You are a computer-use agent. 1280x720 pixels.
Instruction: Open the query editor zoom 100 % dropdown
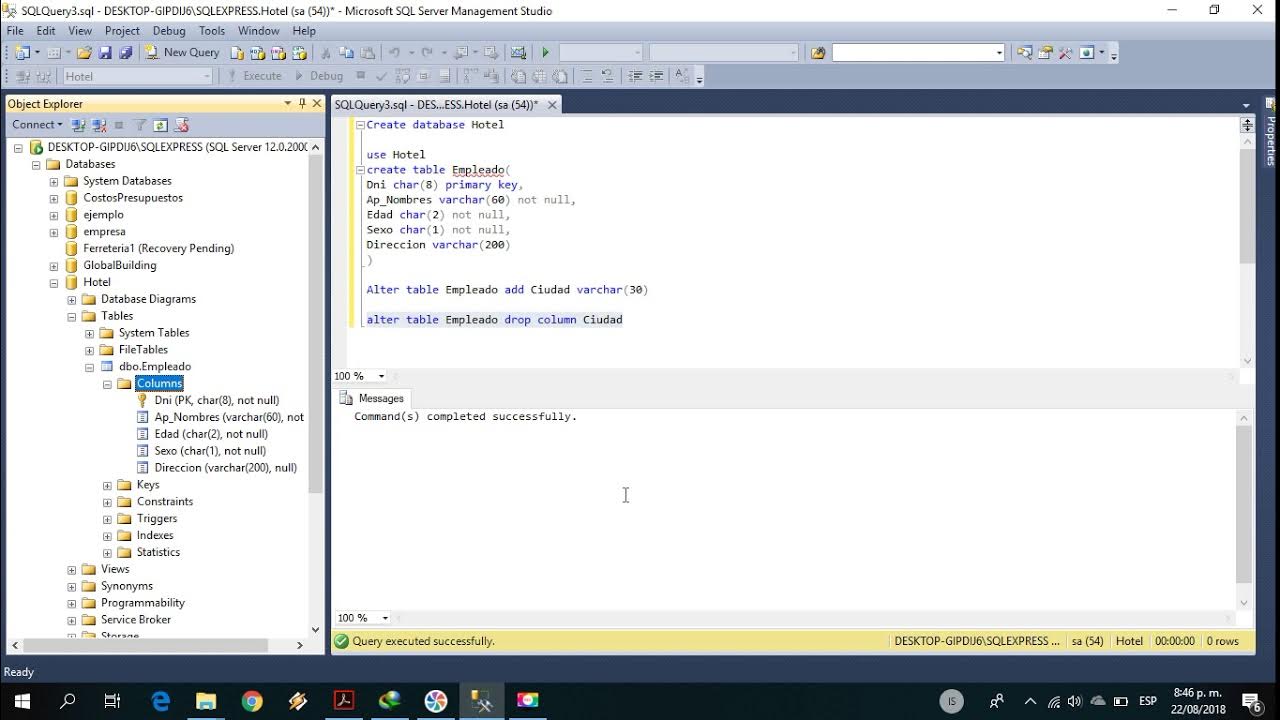[381, 376]
